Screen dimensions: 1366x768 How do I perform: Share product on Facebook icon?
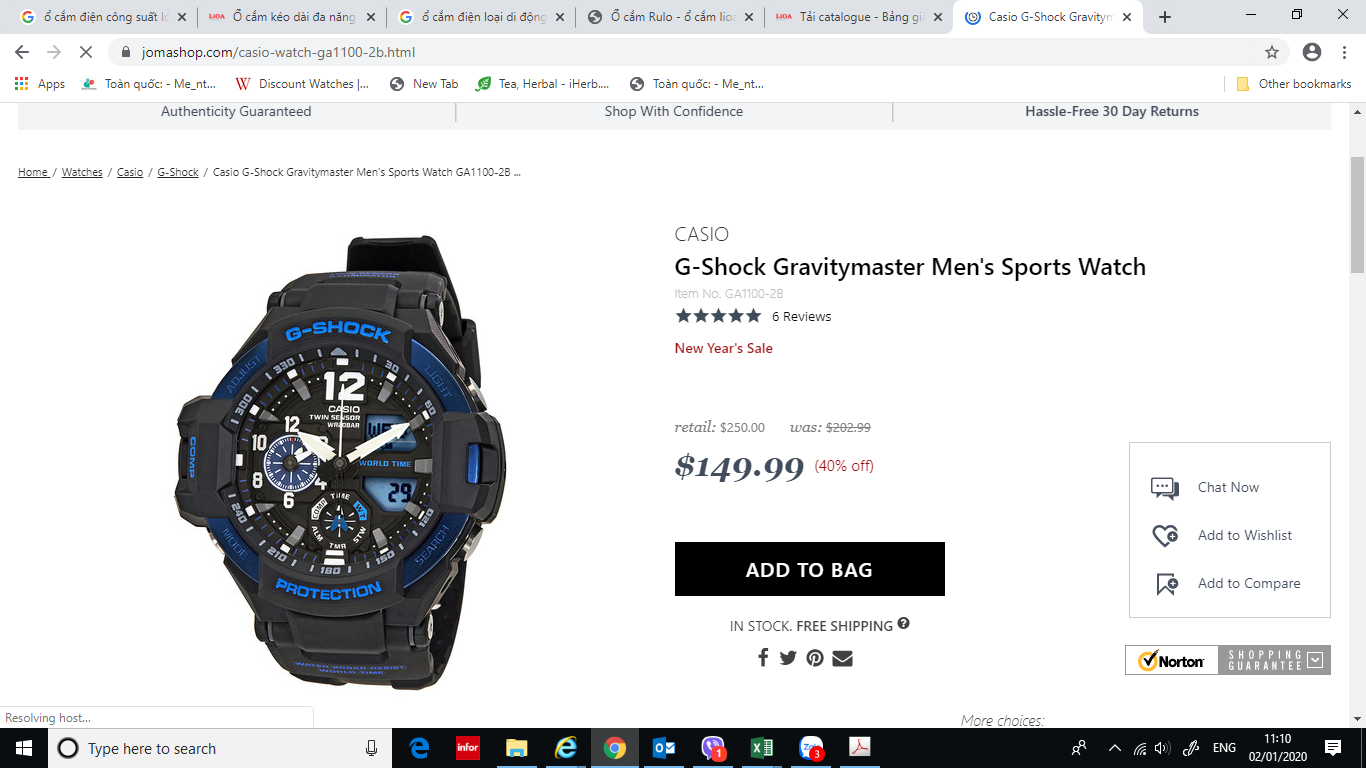tap(763, 658)
